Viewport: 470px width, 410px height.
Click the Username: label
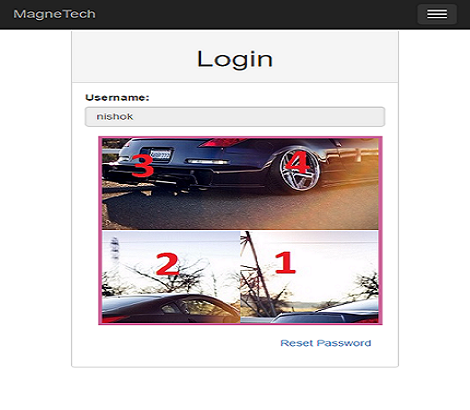coord(117,98)
